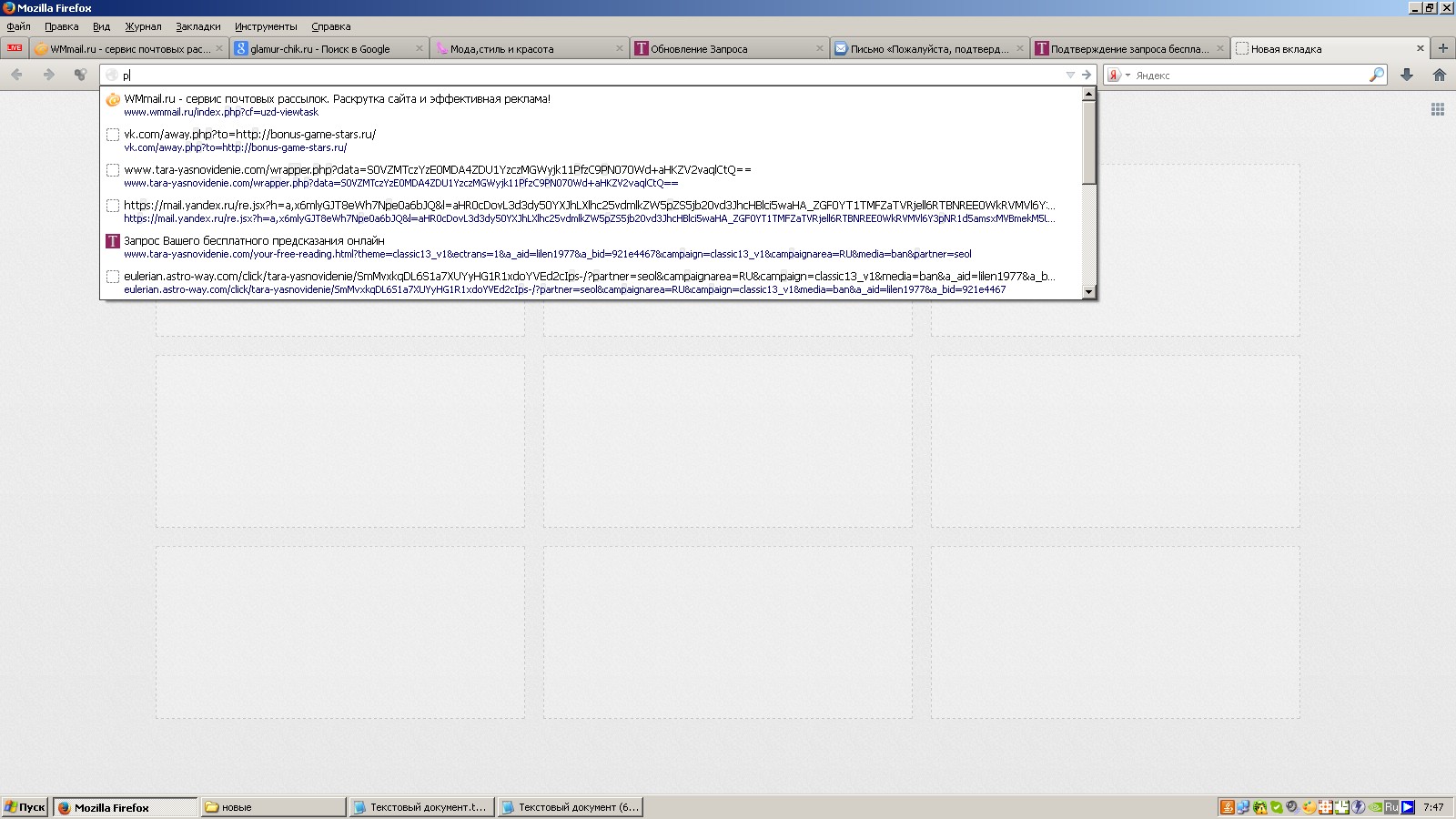Screen dimensions: 1456x819
Task: Click the spider warning tray icon
Action: [x=1260, y=807]
